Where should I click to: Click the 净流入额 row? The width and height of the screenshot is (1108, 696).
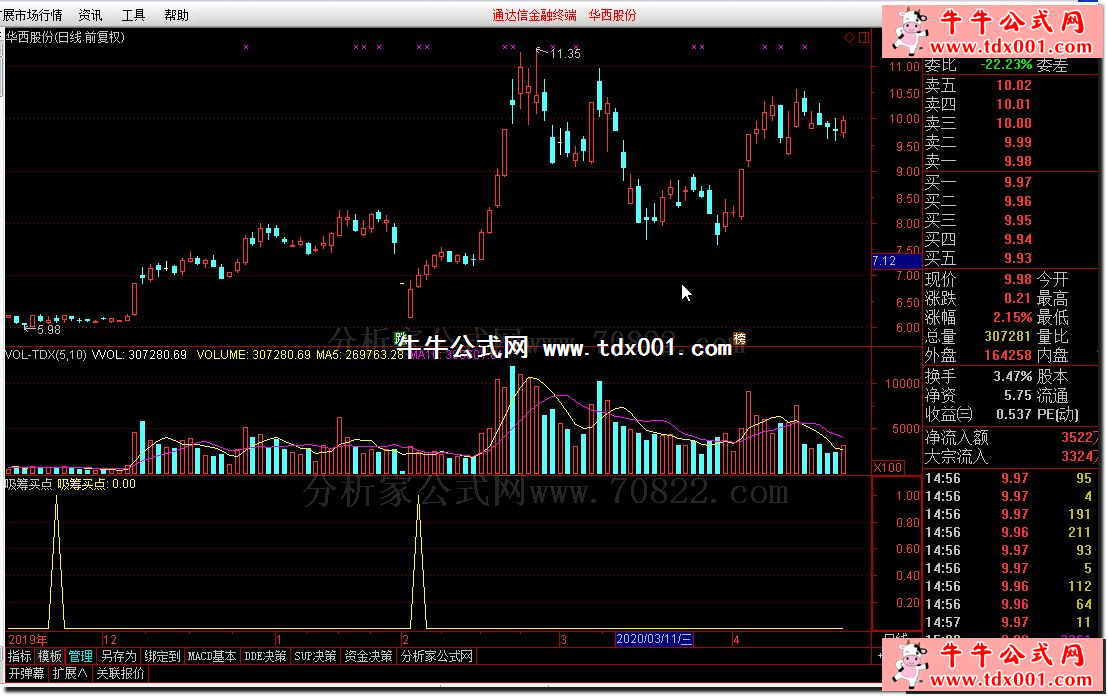pyautogui.click(x=1012, y=438)
